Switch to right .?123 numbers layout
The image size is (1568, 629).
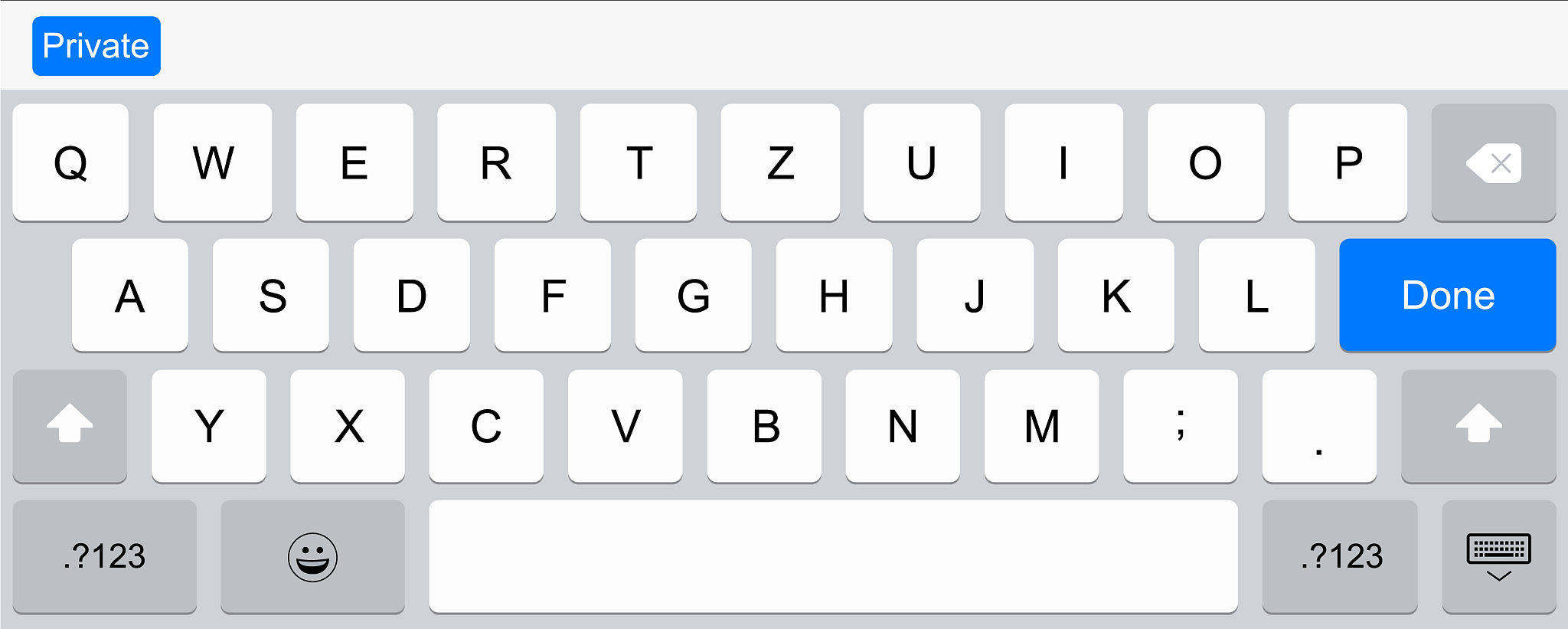[x=1340, y=557]
